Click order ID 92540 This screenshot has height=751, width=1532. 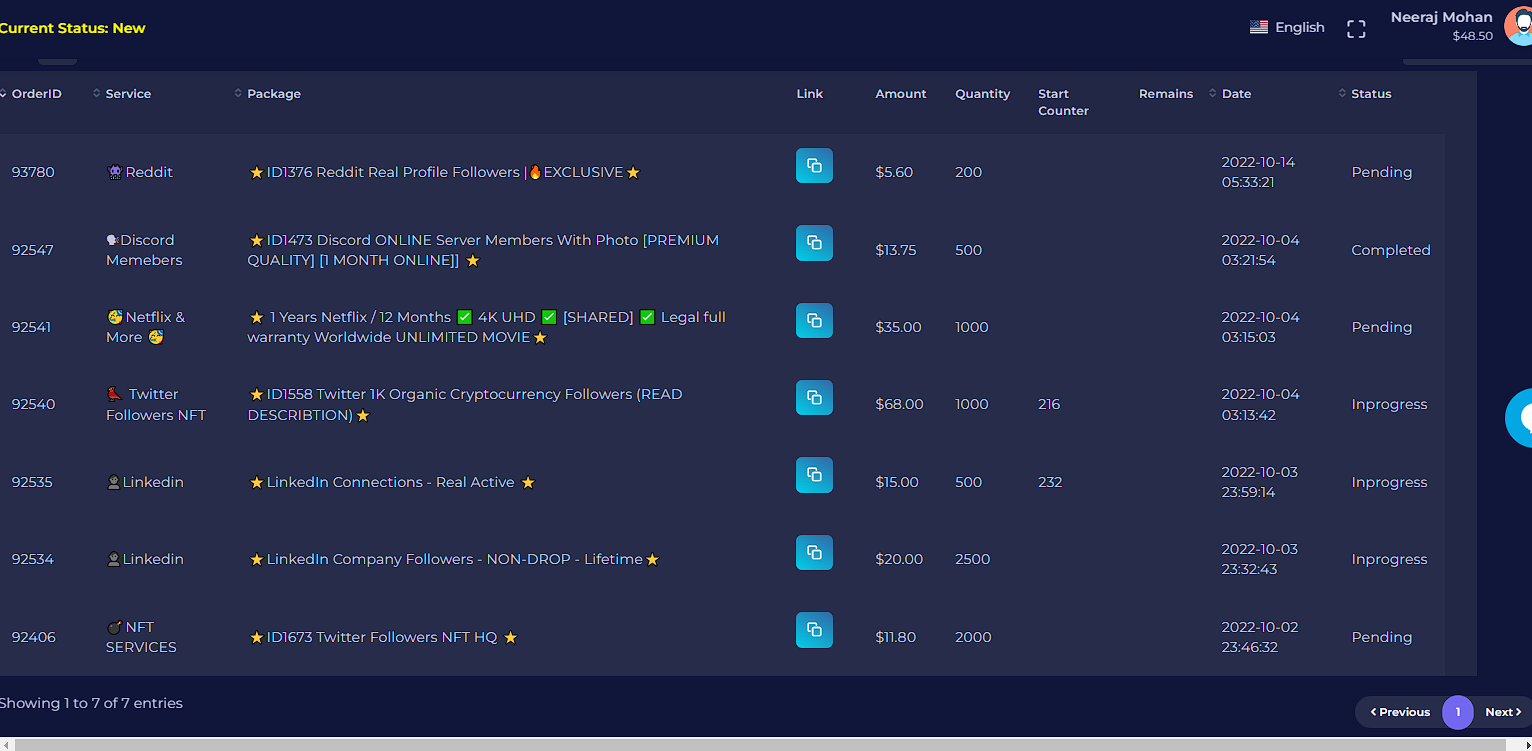(33, 404)
